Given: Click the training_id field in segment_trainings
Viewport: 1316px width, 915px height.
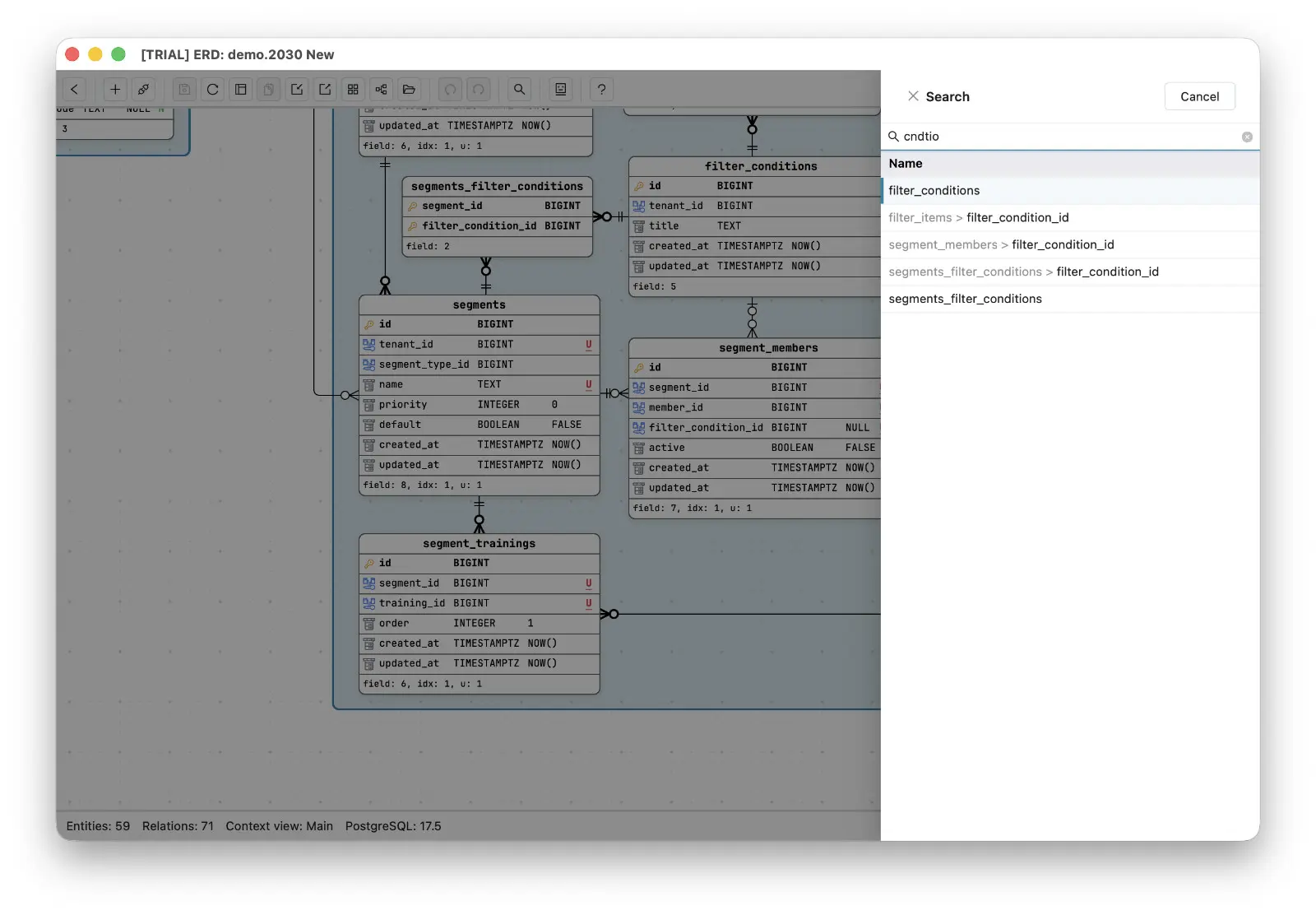Looking at the screenshot, I should tap(480, 604).
